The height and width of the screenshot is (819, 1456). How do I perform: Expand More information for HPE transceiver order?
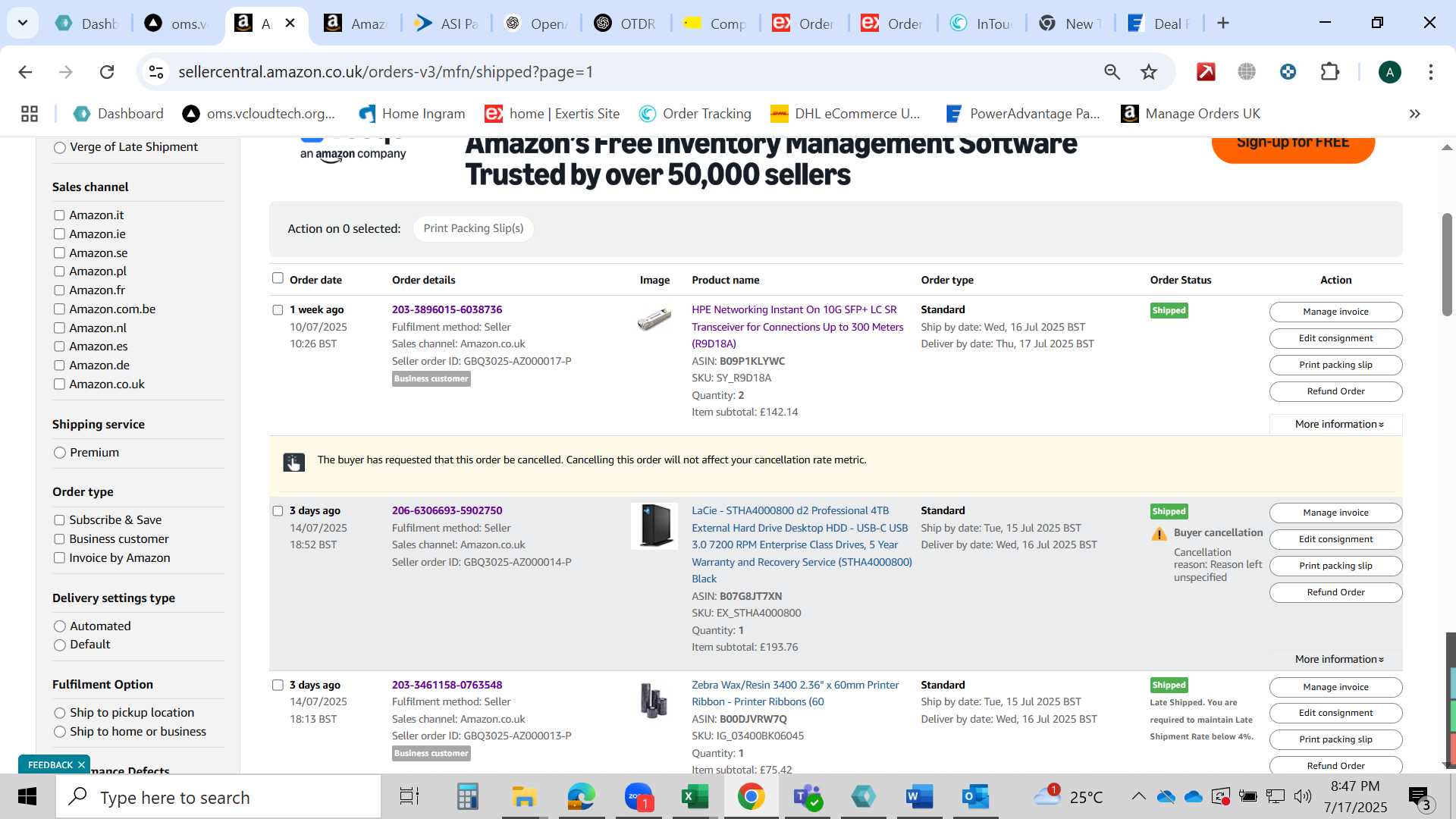pyautogui.click(x=1338, y=425)
